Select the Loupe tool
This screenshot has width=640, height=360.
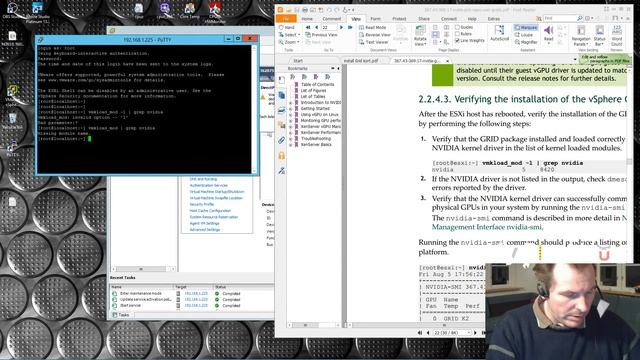coord(524,35)
